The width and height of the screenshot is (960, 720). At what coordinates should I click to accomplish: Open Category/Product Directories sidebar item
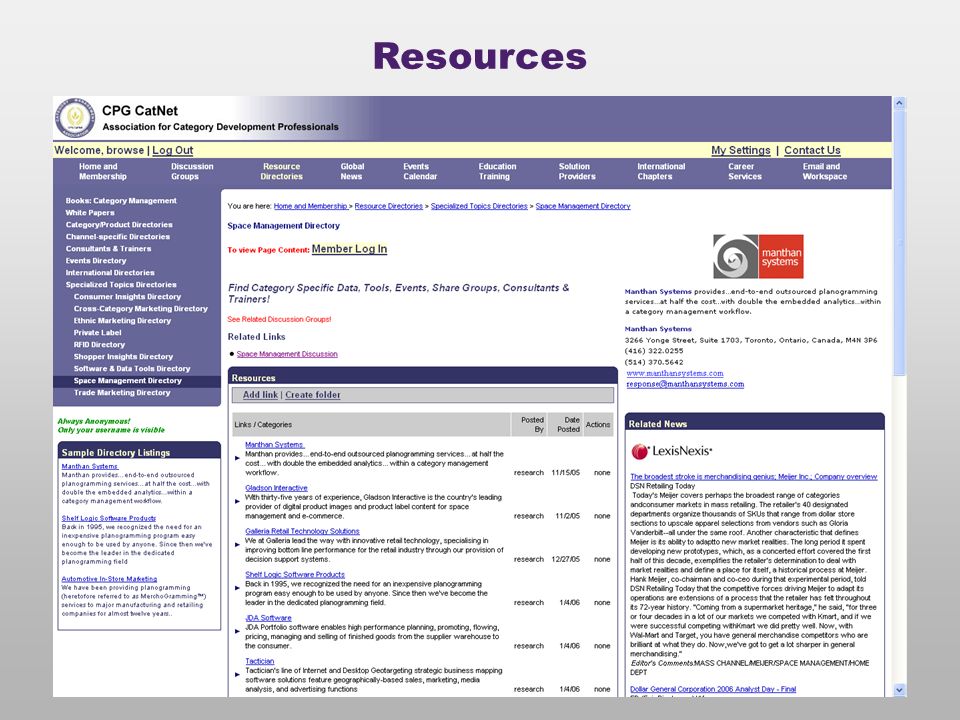pos(119,225)
